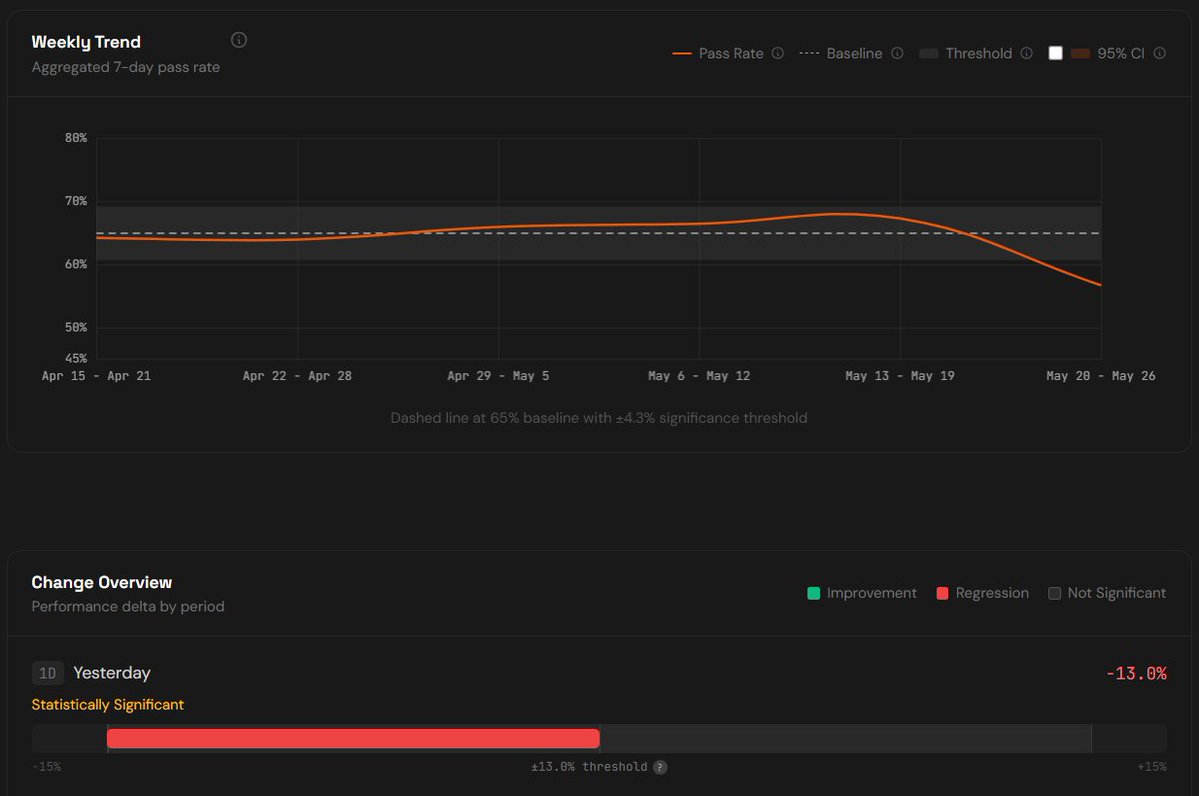
Task: Click the May 13 - May 19 axis label
Action: [900, 375]
